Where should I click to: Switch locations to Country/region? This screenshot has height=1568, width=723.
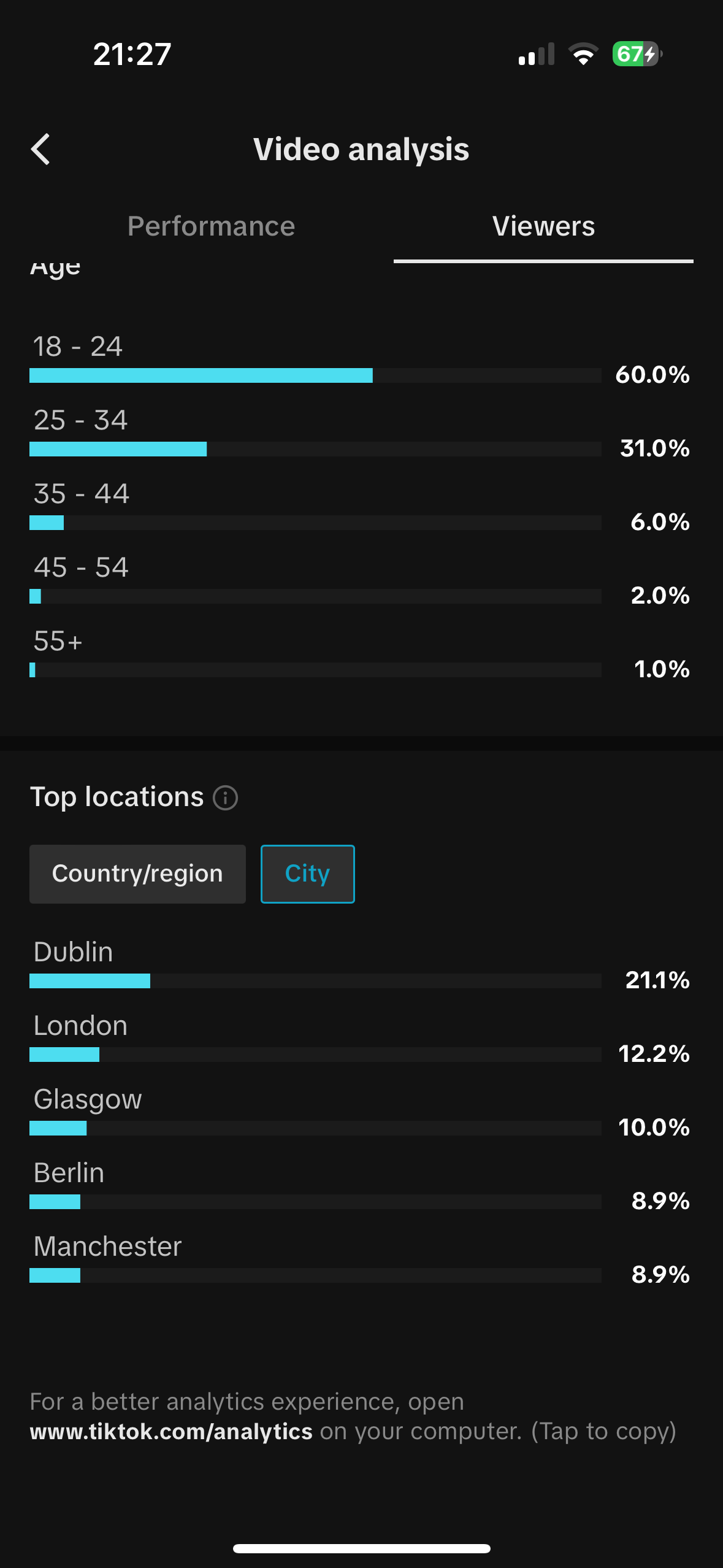137,874
